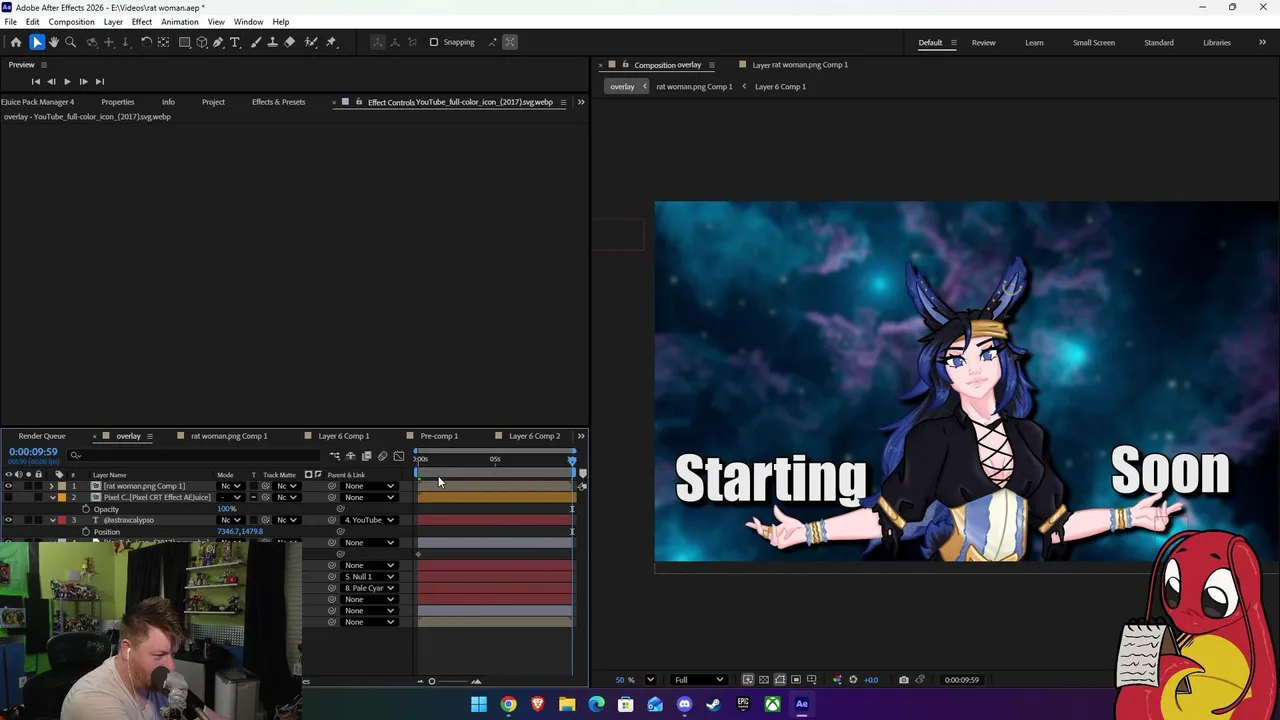1280x720 pixels.
Task: Take a snapshot with the camera icon
Action: tap(903, 680)
